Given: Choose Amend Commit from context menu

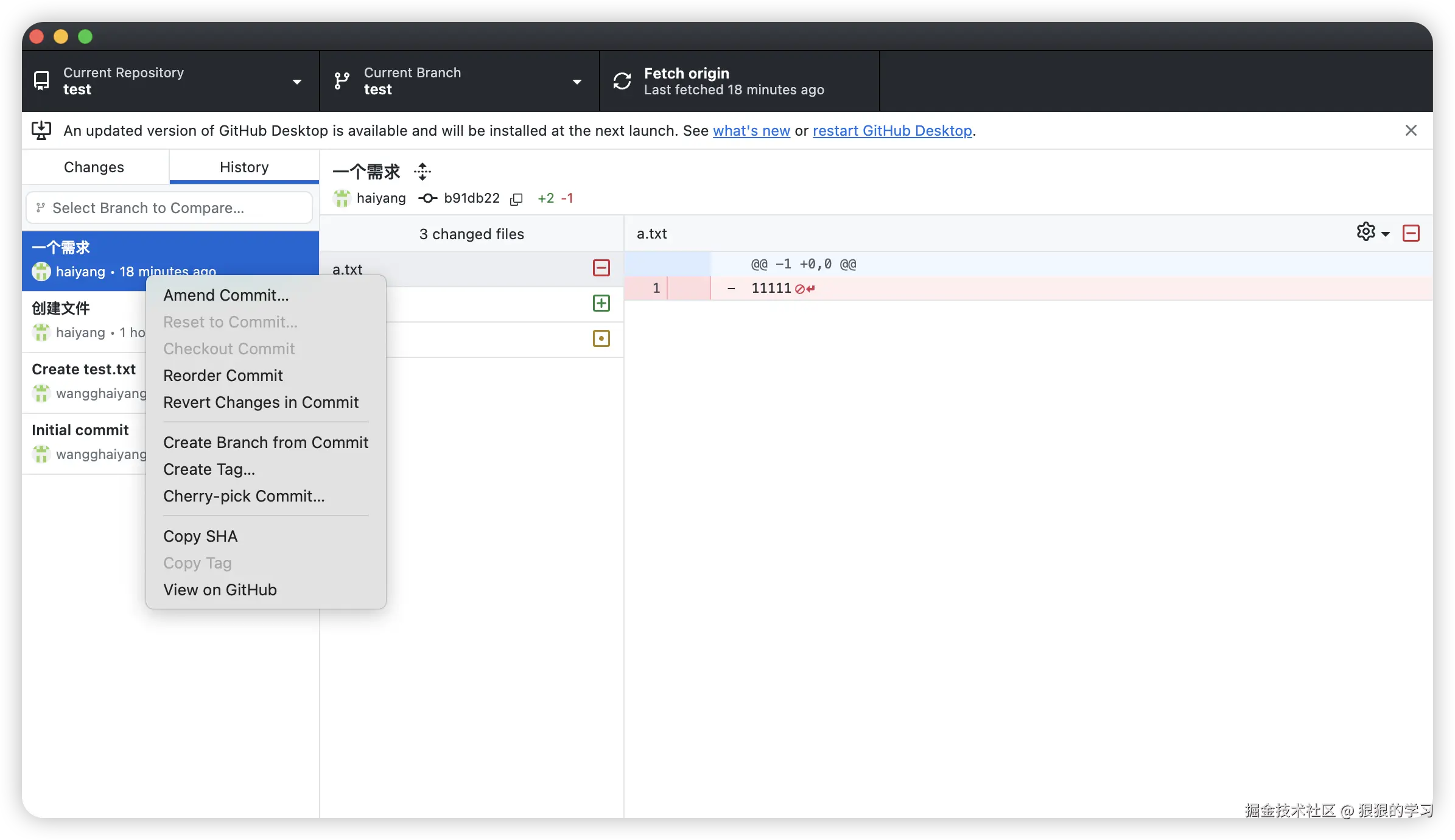Looking at the screenshot, I should (x=226, y=295).
